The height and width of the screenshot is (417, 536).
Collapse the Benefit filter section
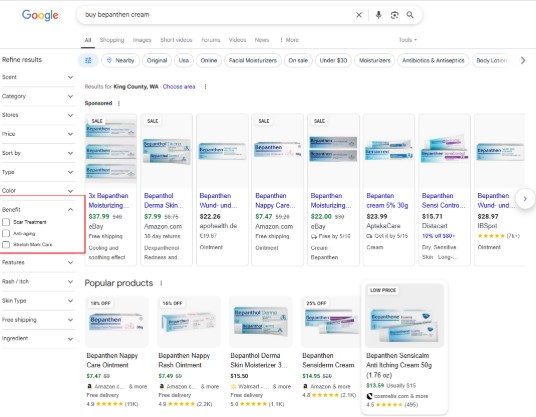pyautogui.click(x=38, y=210)
